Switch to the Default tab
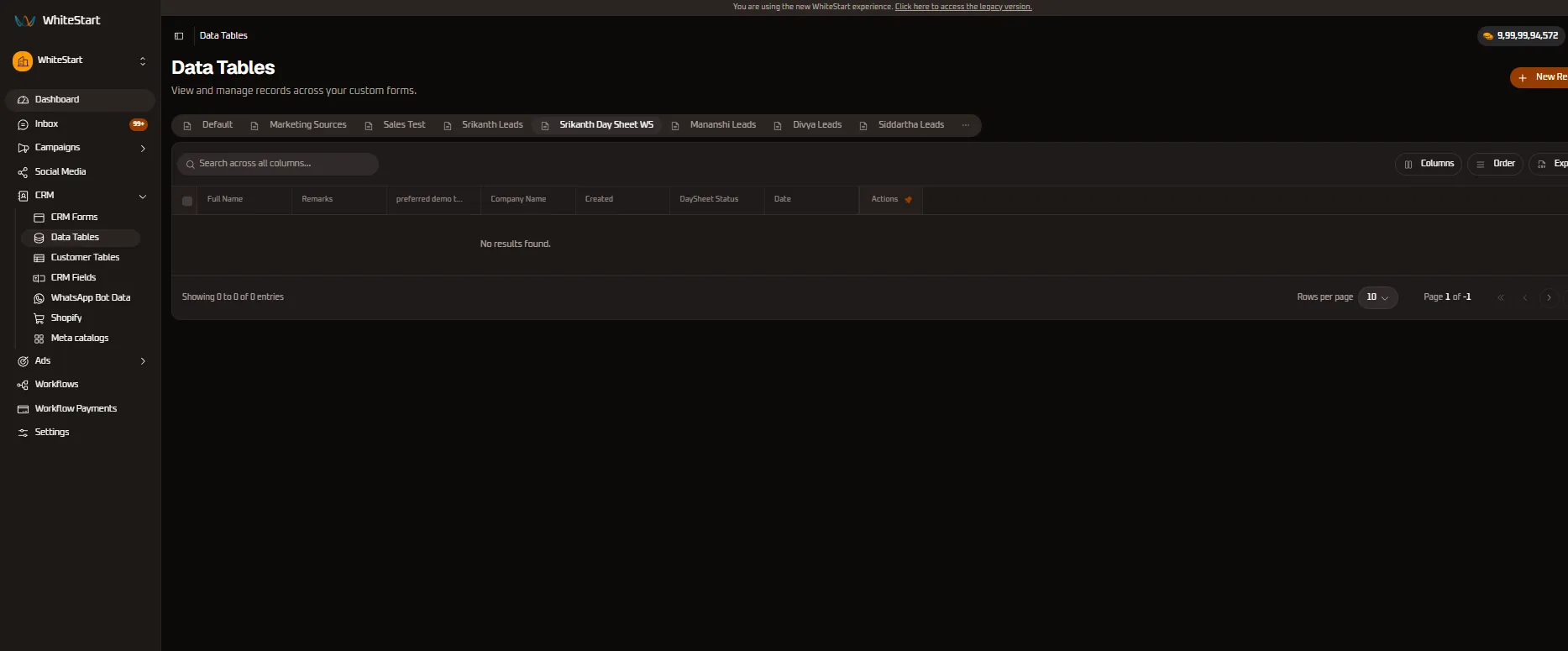The image size is (1568, 651). [x=208, y=125]
